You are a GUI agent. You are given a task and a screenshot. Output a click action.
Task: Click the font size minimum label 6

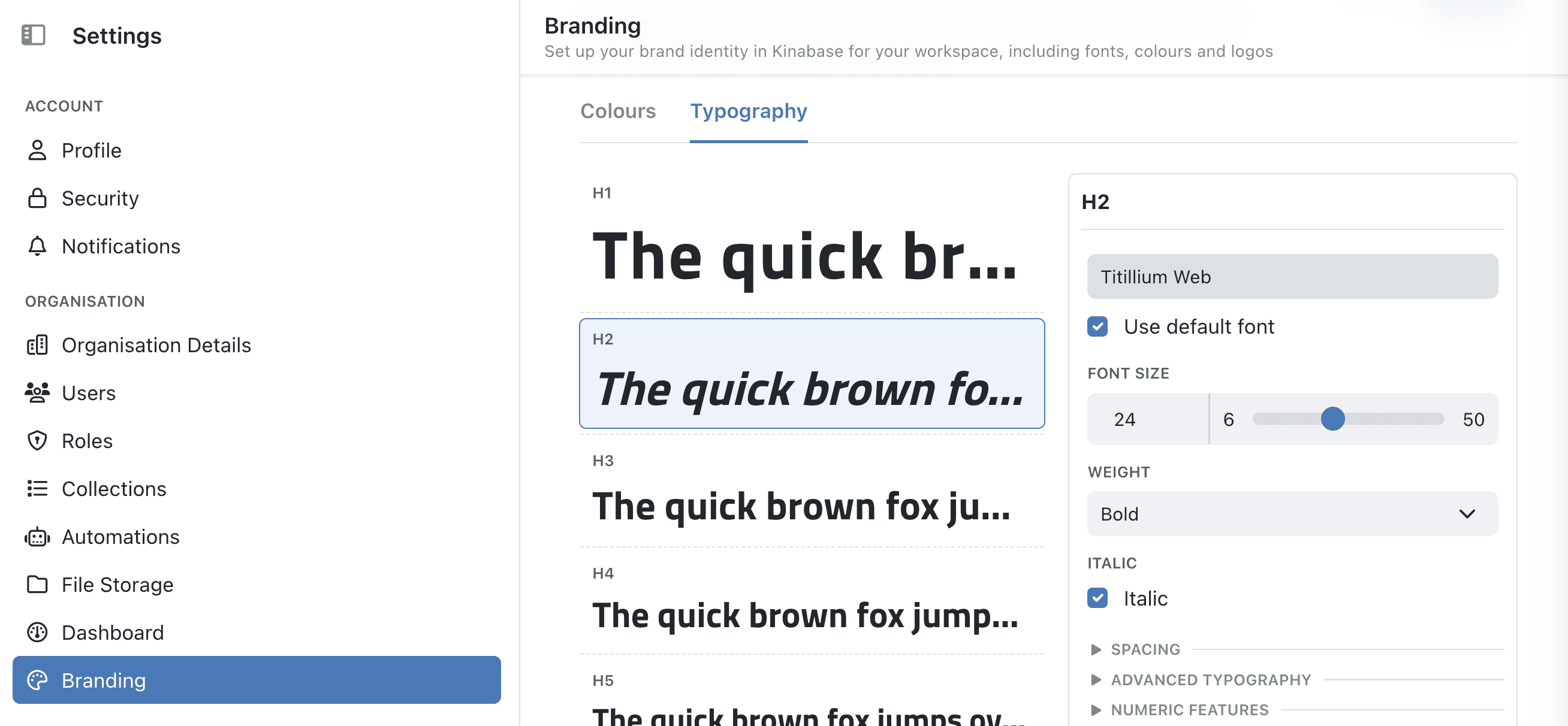(1228, 419)
